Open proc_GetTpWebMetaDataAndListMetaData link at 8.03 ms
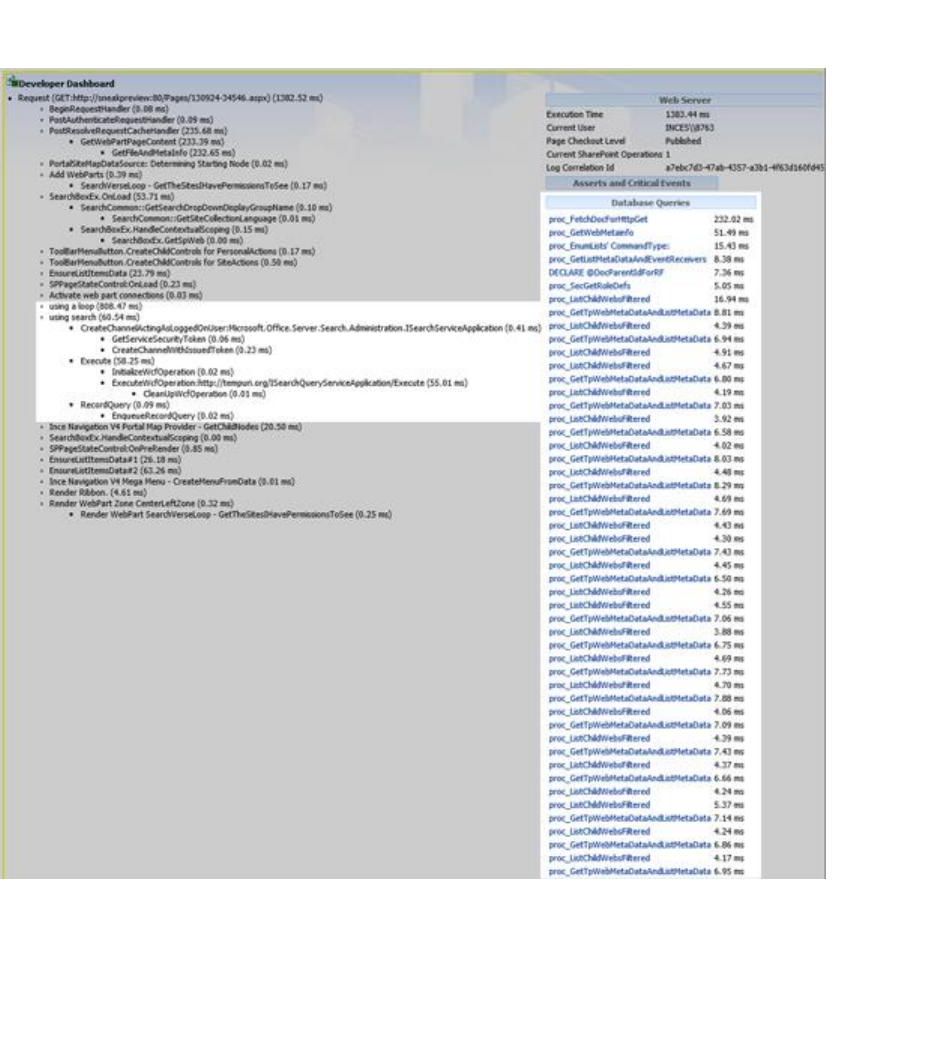Image resolution: width=928 pixels, height=1051 pixels. (x=630, y=459)
